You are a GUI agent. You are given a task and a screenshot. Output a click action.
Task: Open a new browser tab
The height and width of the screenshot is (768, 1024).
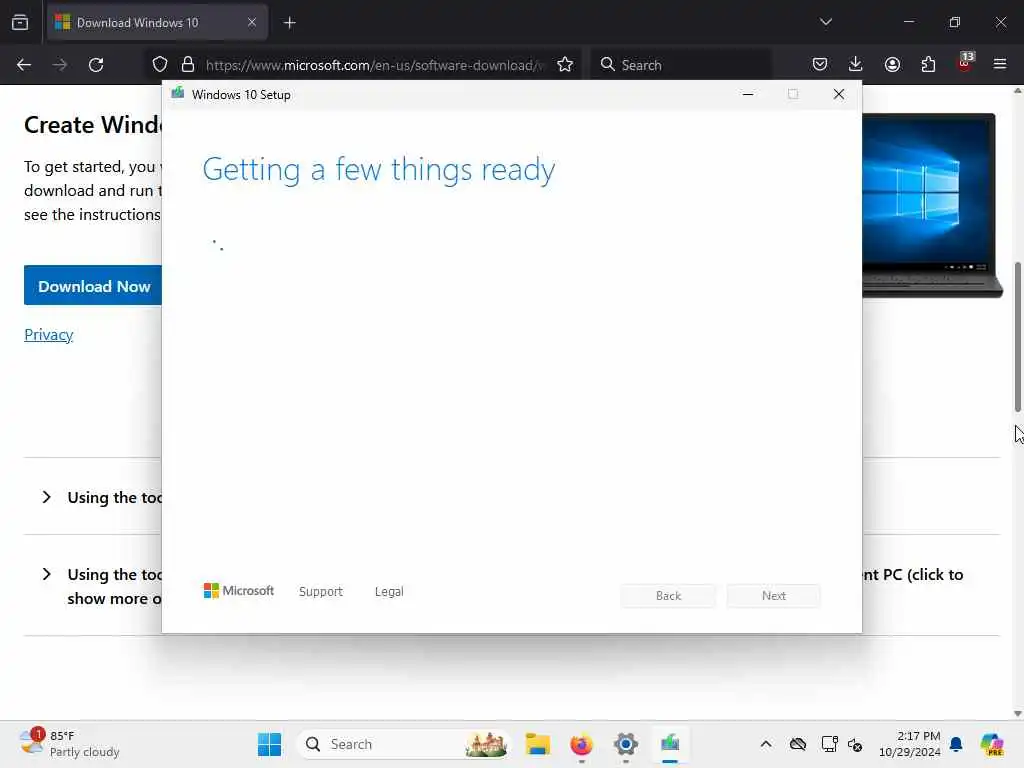pos(289,23)
